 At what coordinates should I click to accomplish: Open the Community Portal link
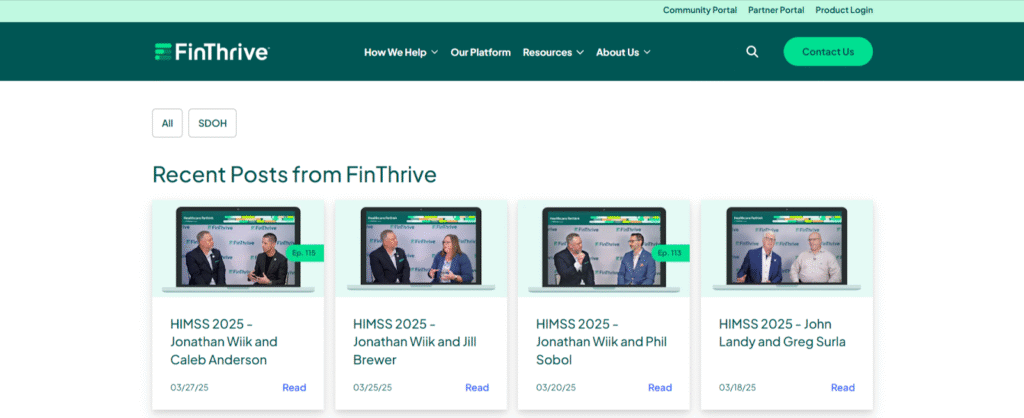[x=699, y=10]
